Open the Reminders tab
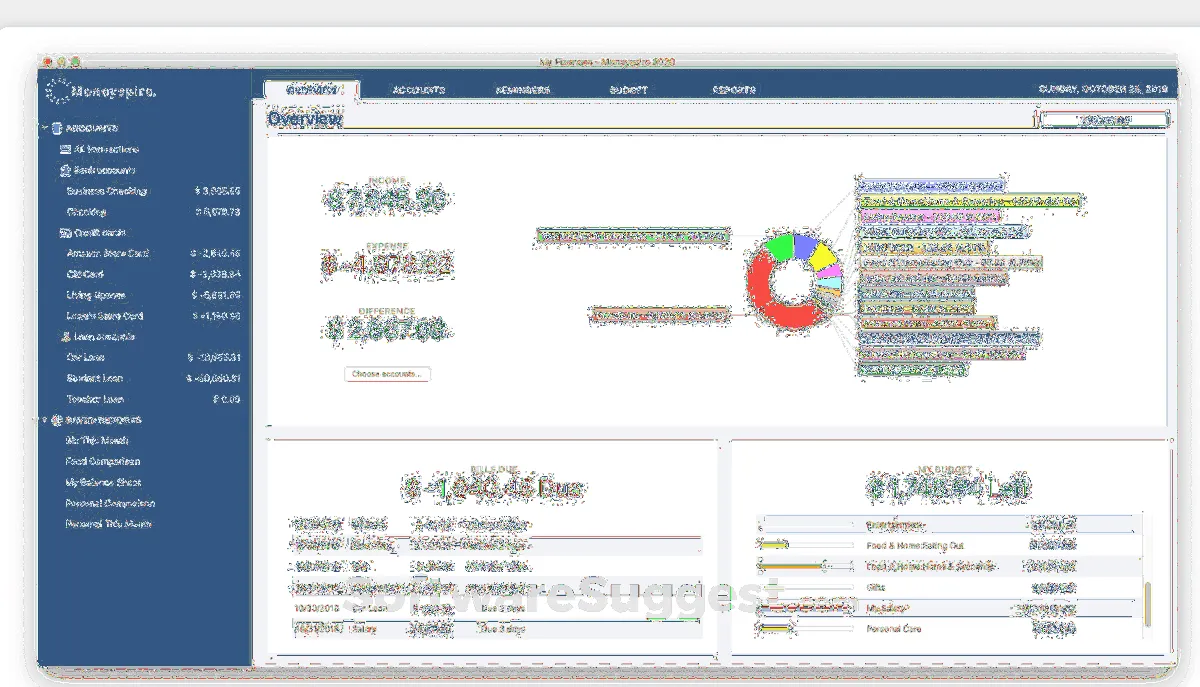This screenshot has width=1200, height=687. (x=523, y=89)
